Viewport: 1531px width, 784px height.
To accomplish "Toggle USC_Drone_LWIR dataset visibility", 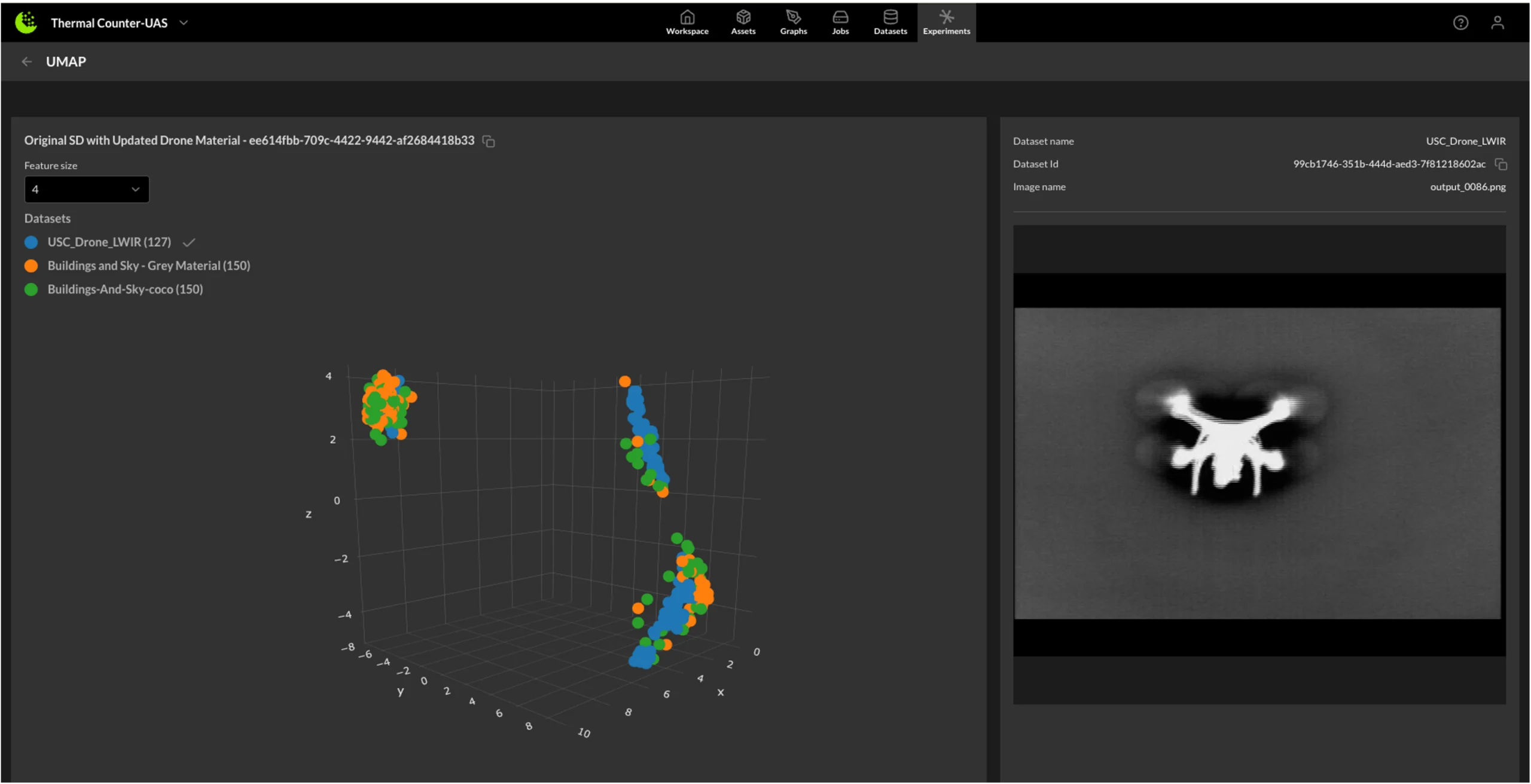I will point(109,242).
